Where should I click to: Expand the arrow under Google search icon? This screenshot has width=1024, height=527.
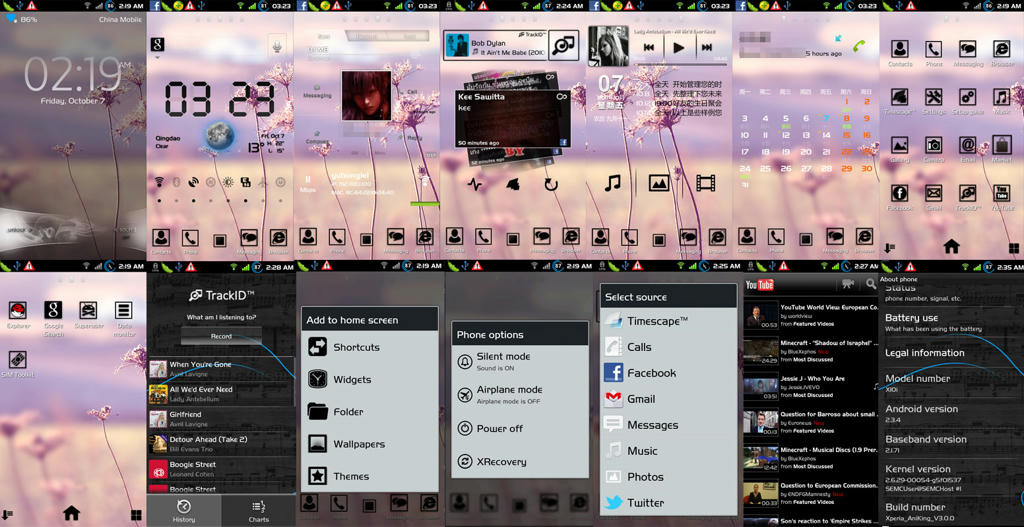point(157,57)
